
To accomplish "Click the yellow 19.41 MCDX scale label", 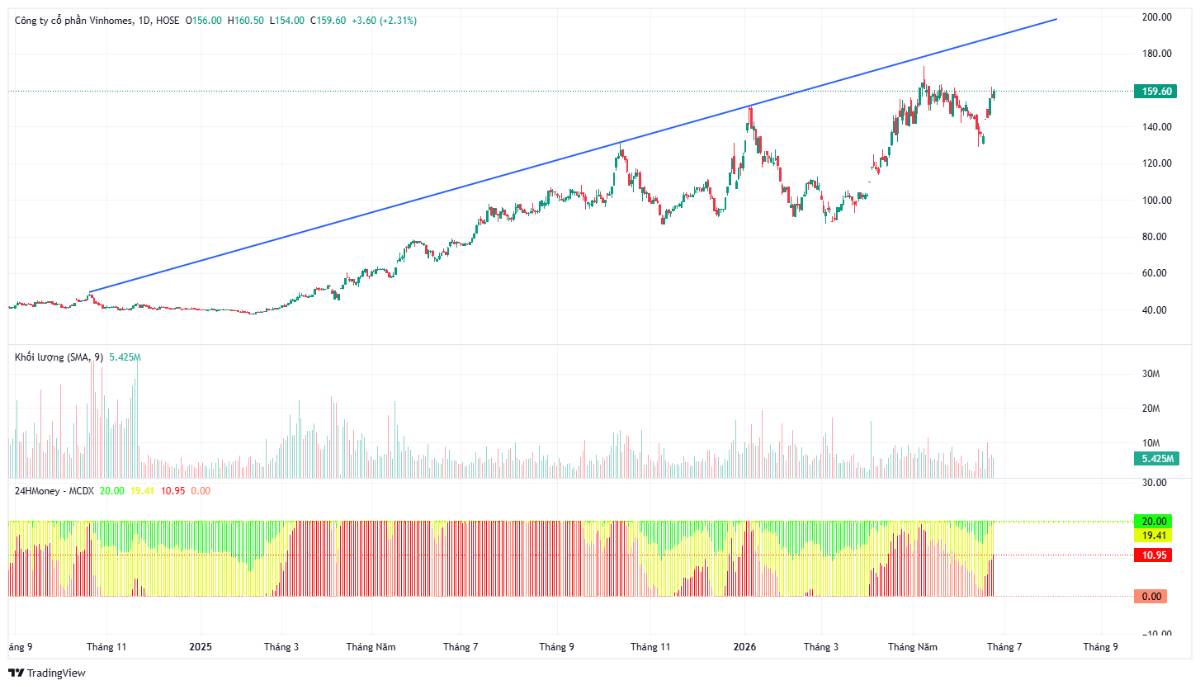I will coord(1156,535).
